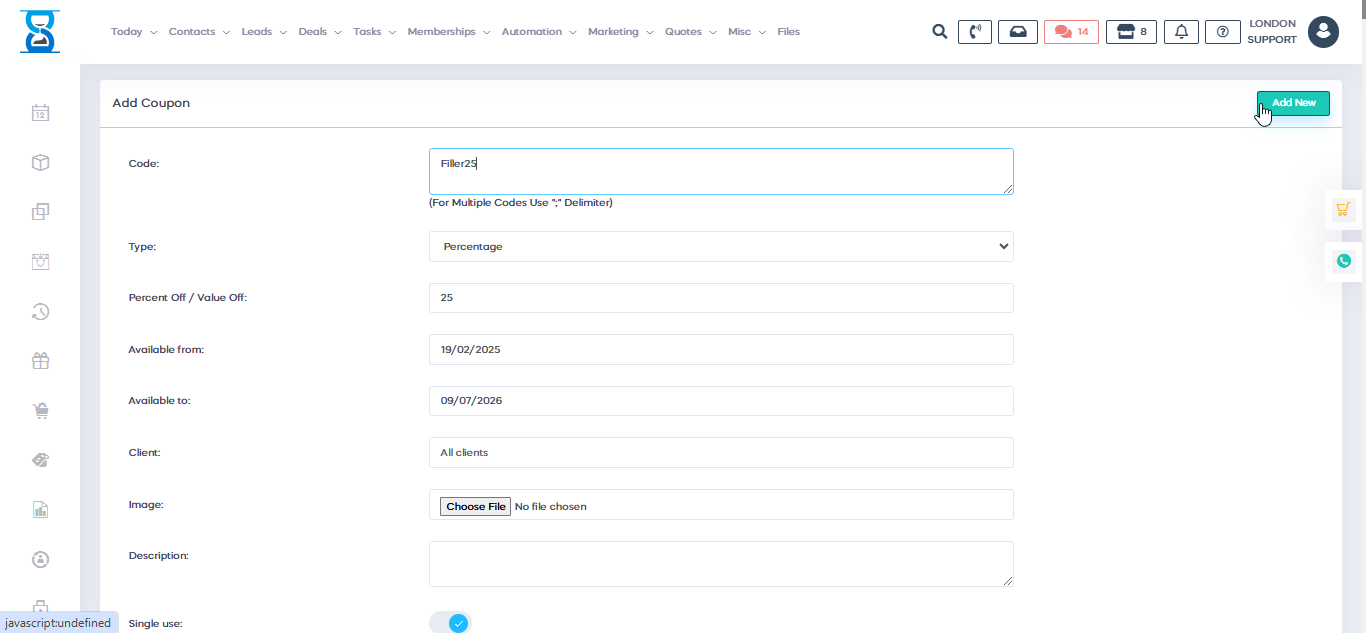The width and height of the screenshot is (1366, 633).
Task: Open the calendar icon in sidebar
Action: (x=40, y=113)
